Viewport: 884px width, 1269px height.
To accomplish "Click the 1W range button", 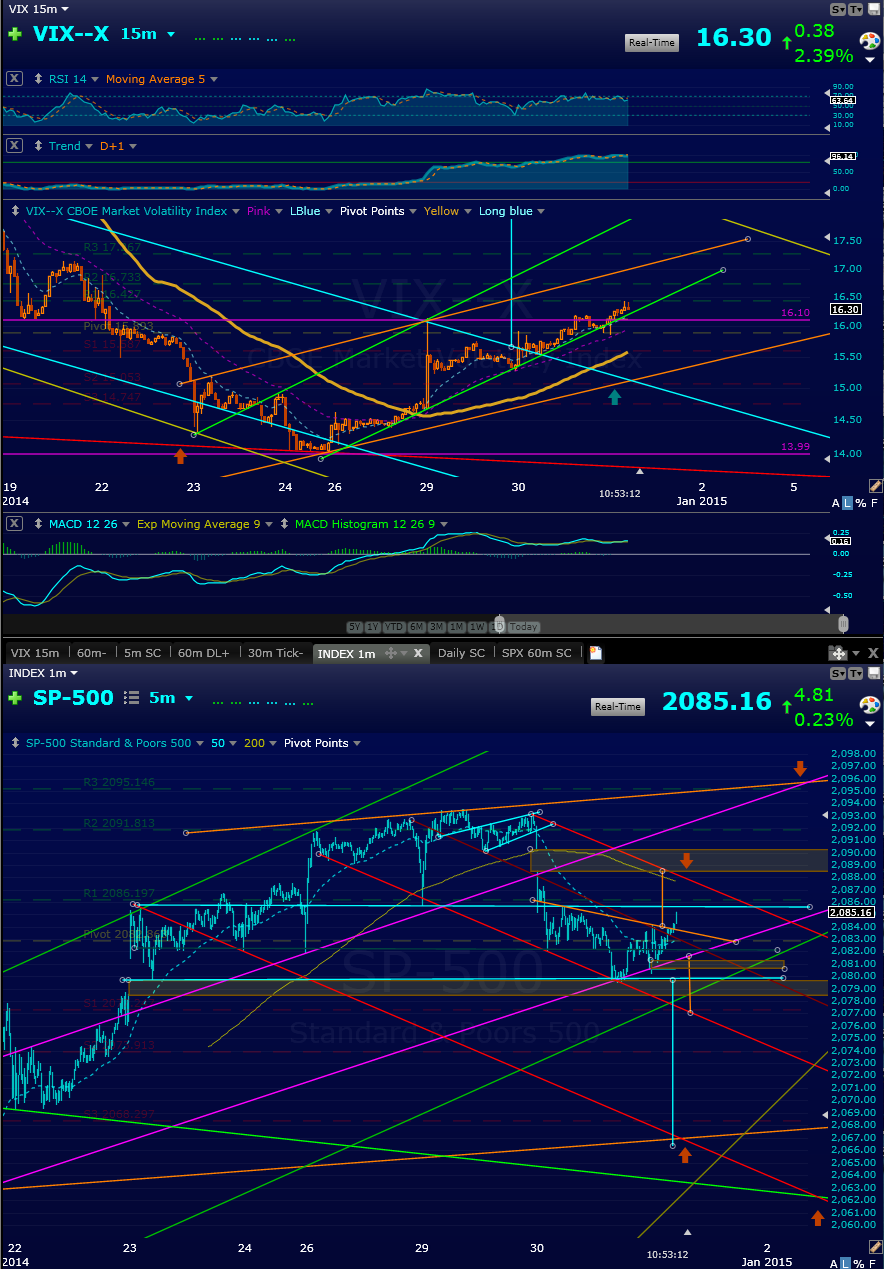I will [x=476, y=627].
